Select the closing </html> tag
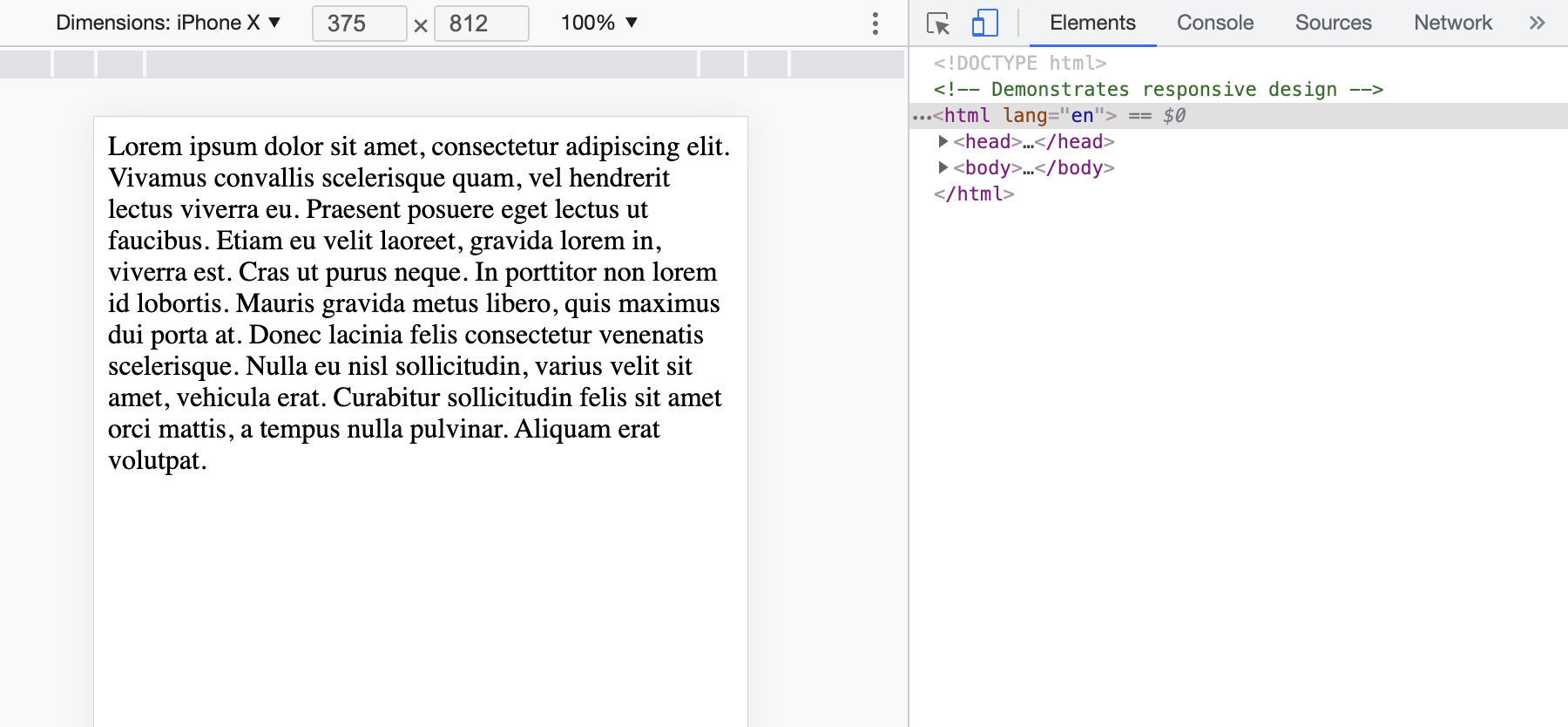Screen dimensions: 1568x727 973,194
